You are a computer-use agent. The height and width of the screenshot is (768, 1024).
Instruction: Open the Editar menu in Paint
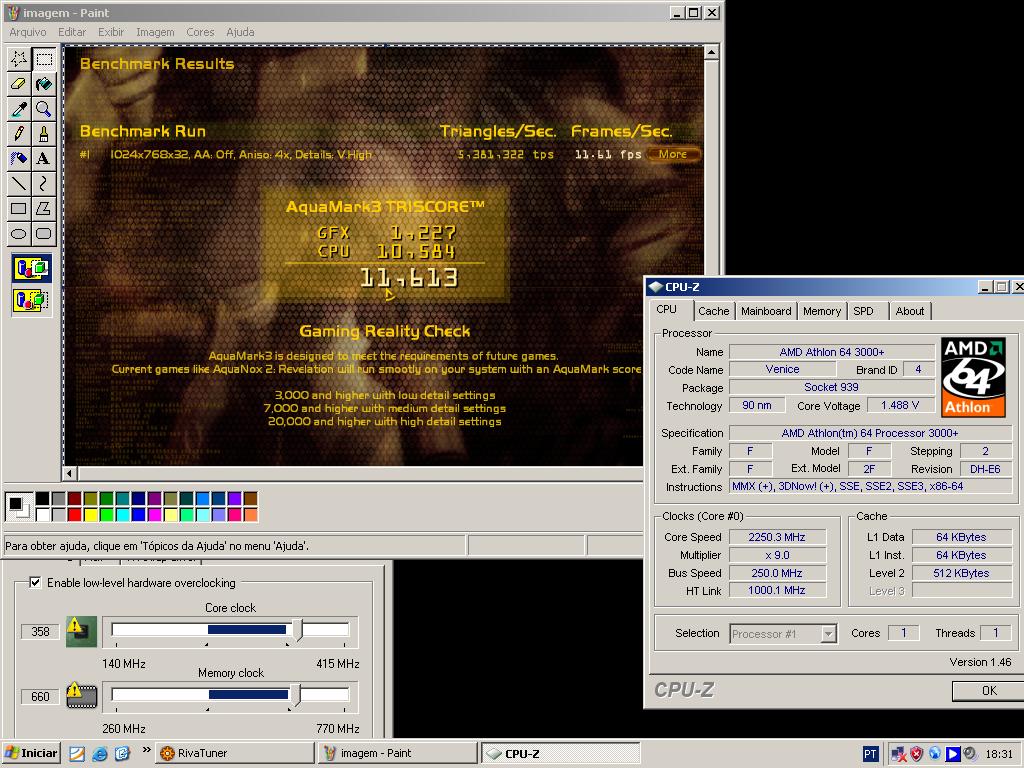tap(72, 32)
